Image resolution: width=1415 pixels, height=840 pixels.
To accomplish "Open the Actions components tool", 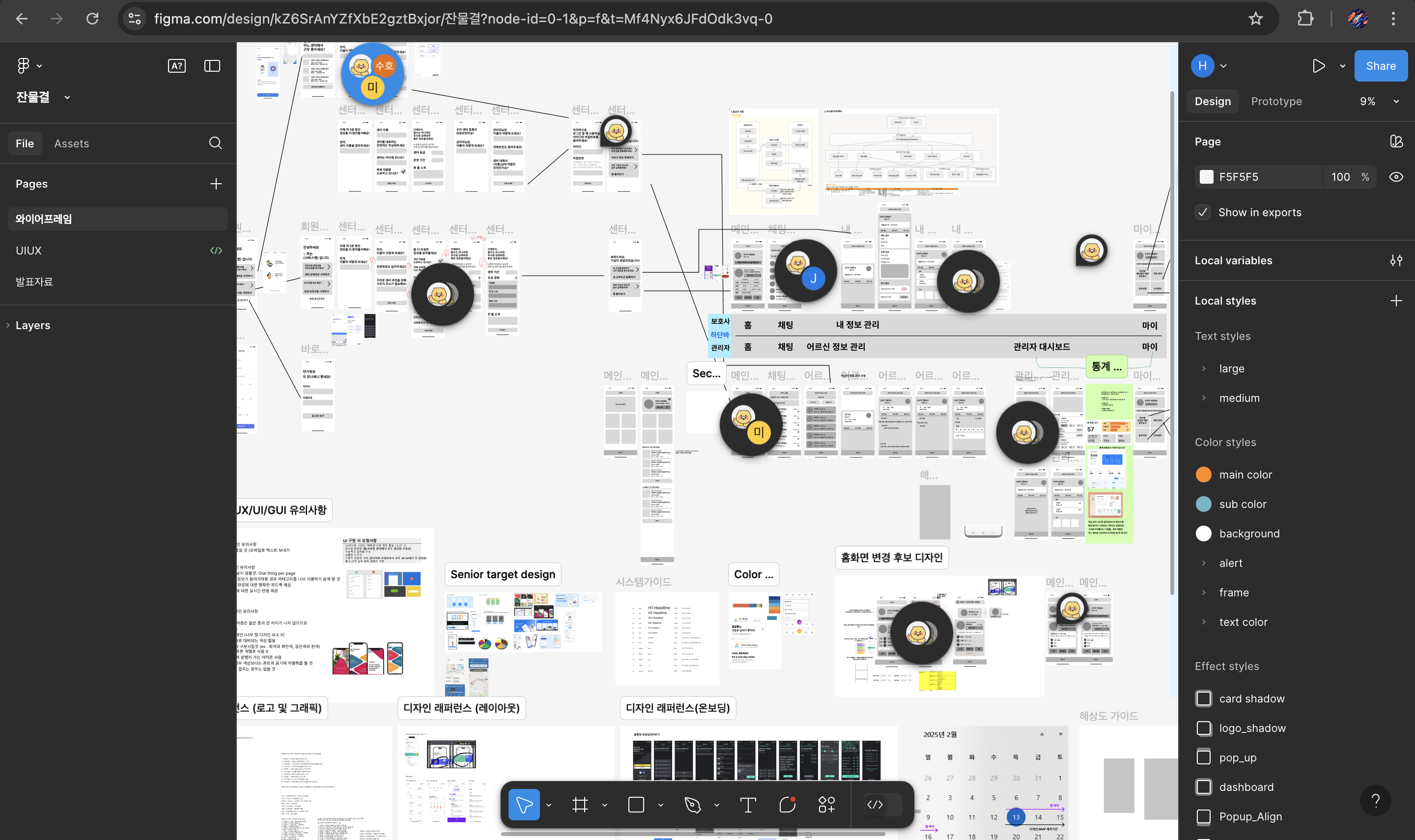I will 826,804.
